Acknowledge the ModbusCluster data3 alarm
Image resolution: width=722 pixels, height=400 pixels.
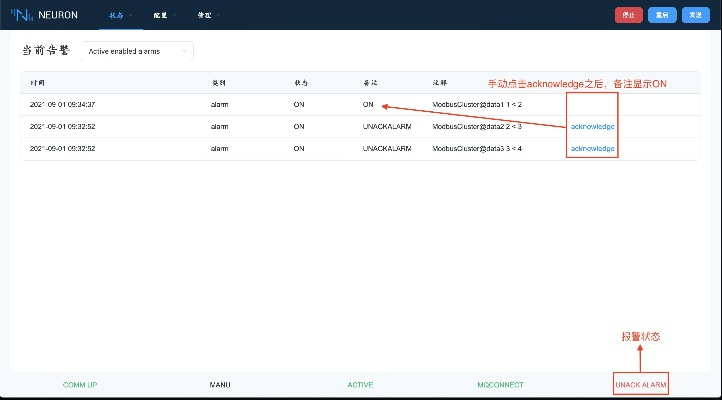click(x=592, y=148)
